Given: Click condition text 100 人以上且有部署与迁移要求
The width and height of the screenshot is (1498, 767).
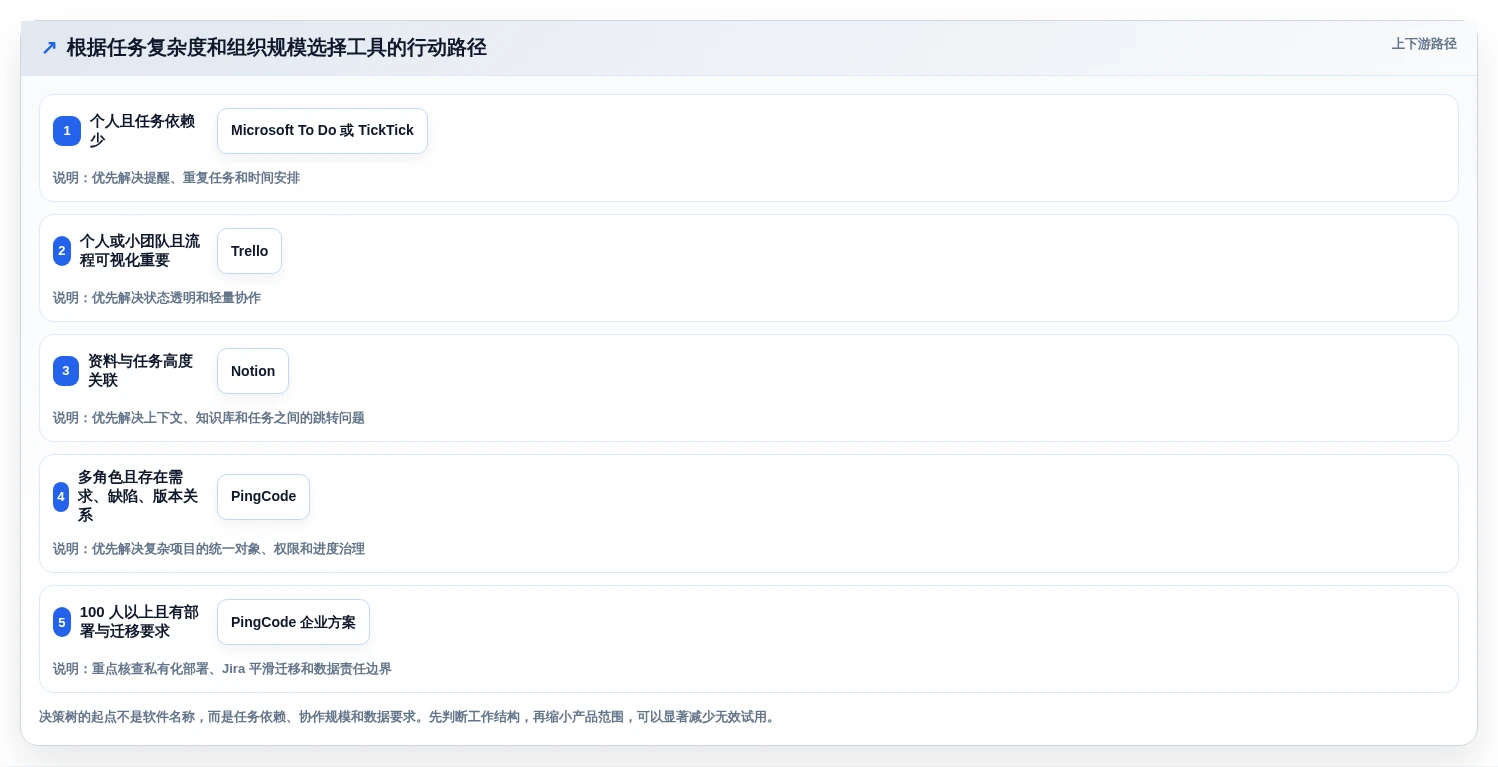Looking at the screenshot, I should [140, 622].
